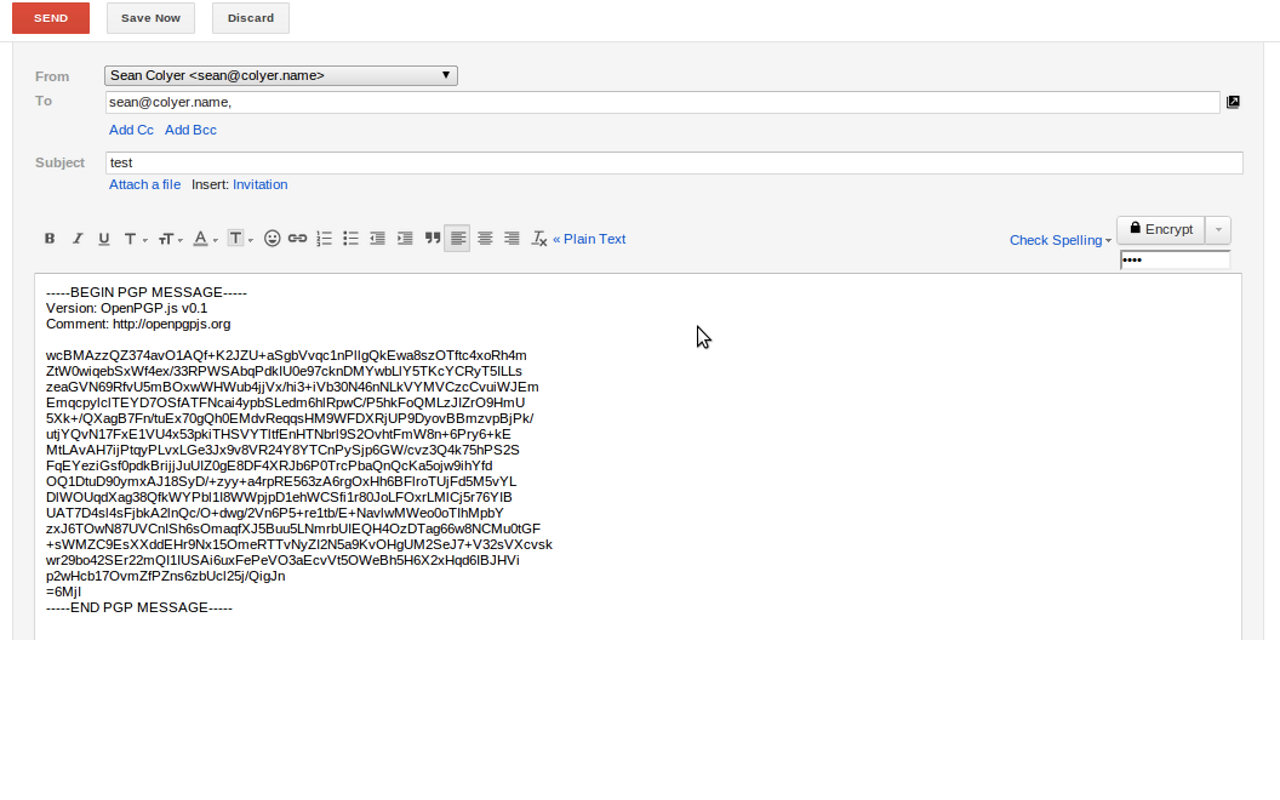The image size is (1280, 800).
Task: Increase indent of text
Action: pyautogui.click(x=405, y=238)
